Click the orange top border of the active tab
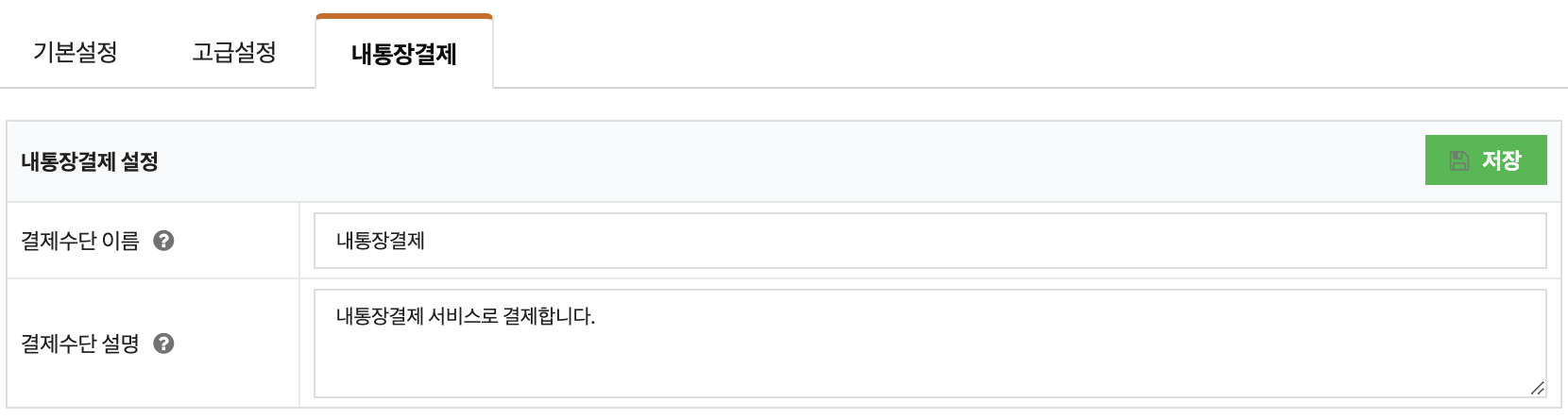The height and width of the screenshot is (419, 1568). pyautogui.click(x=404, y=16)
